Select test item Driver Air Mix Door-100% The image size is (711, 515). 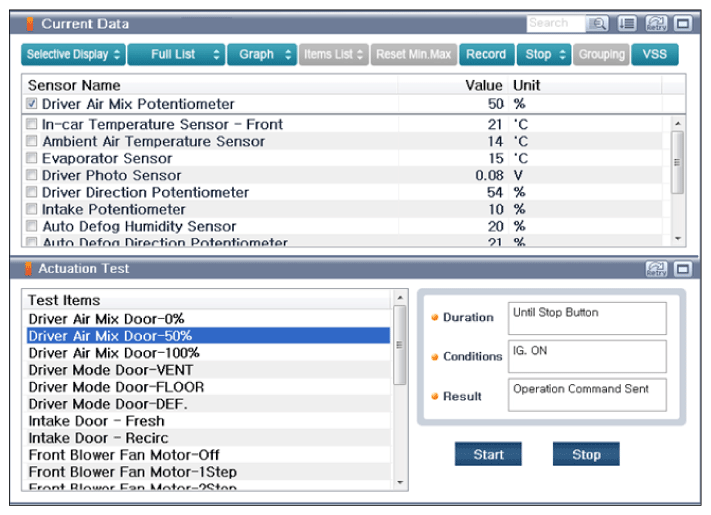208,353
